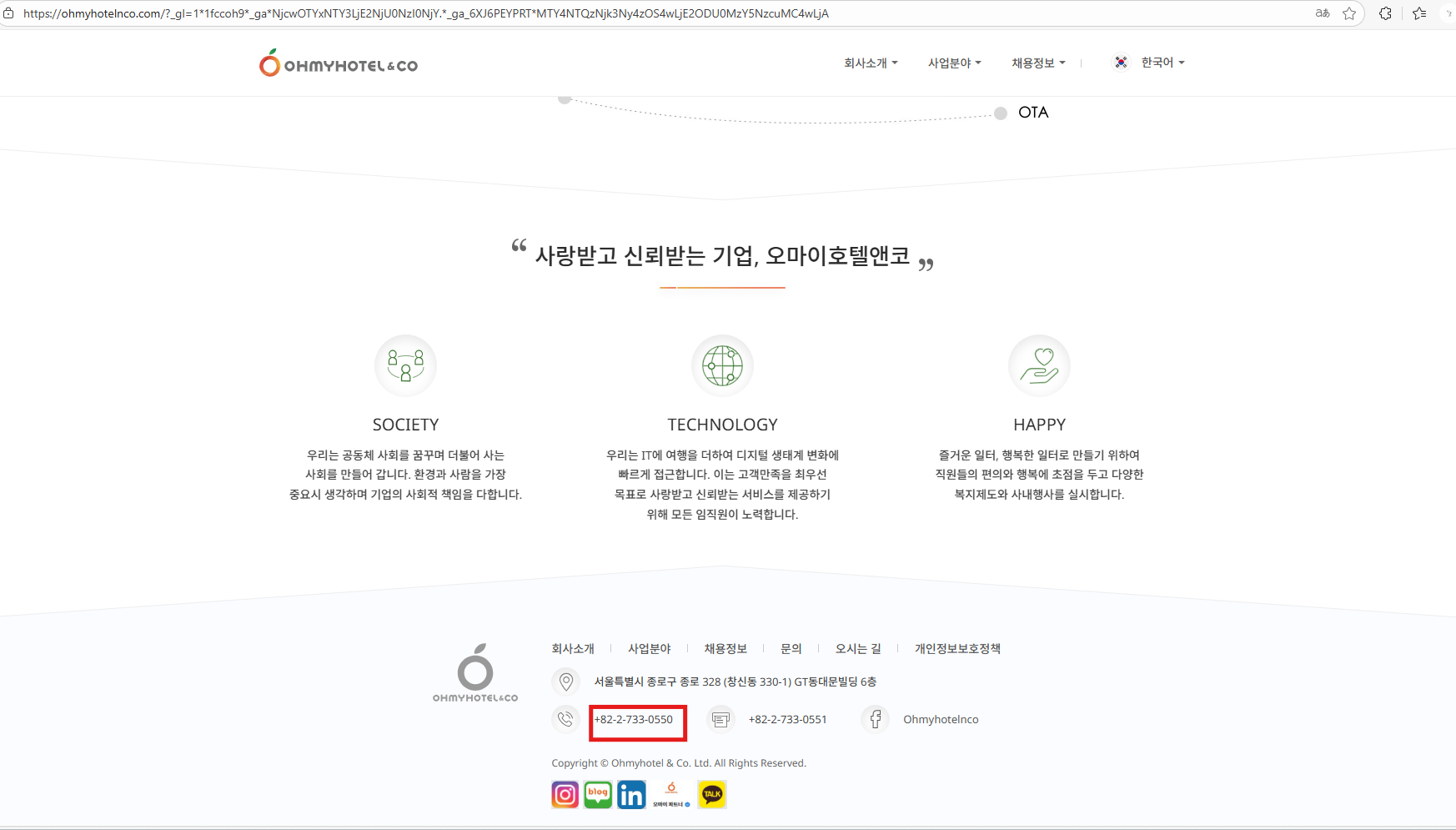Click the Facebook icon beside Ohmyhotelnco
The width and height of the screenshot is (1456, 830).
click(x=875, y=719)
